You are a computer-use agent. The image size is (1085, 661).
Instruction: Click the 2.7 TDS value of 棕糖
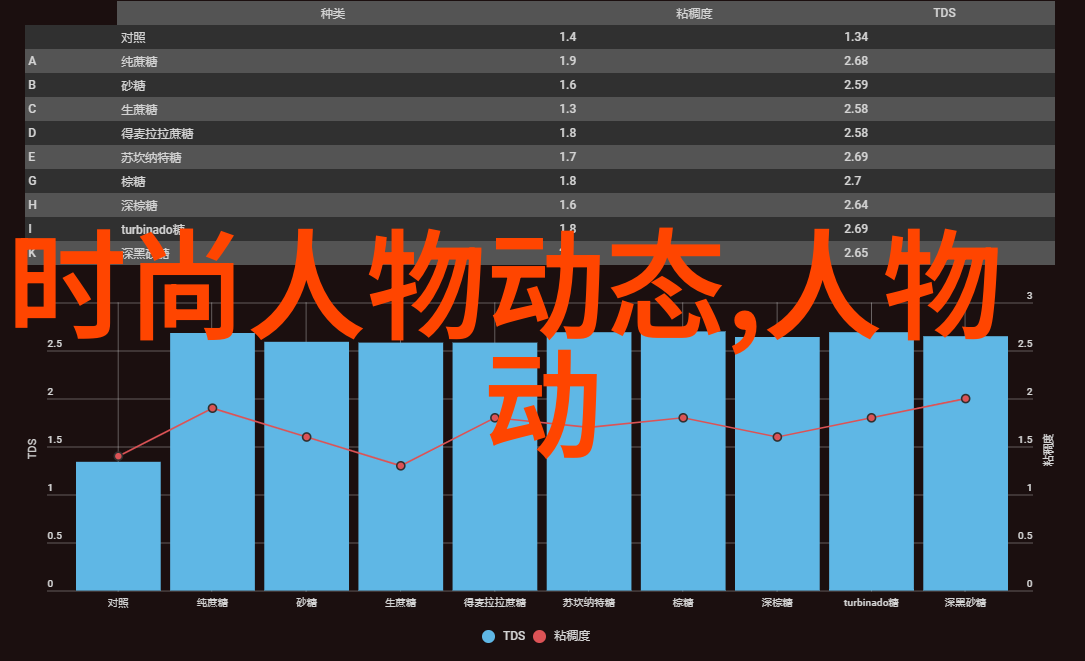click(x=852, y=181)
